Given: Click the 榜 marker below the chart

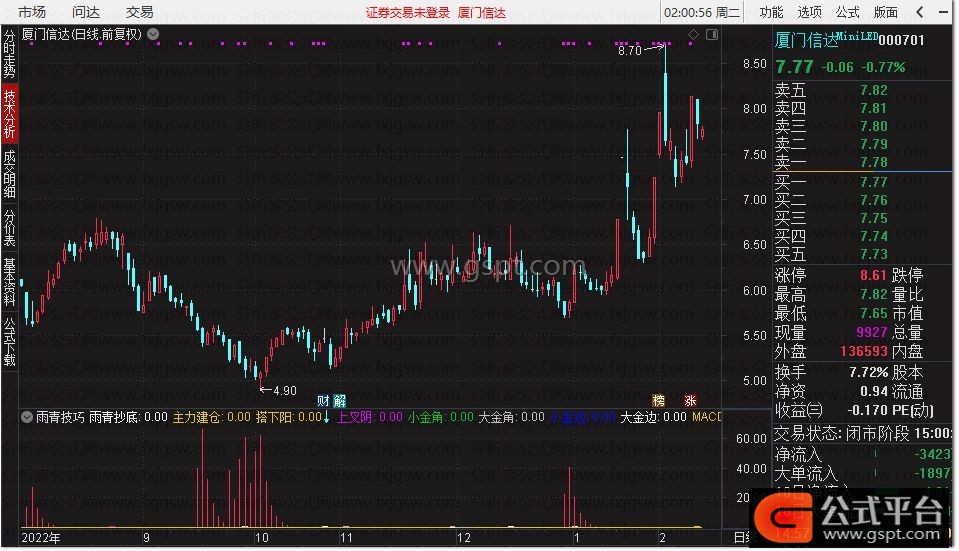Looking at the screenshot, I should (x=658, y=401).
